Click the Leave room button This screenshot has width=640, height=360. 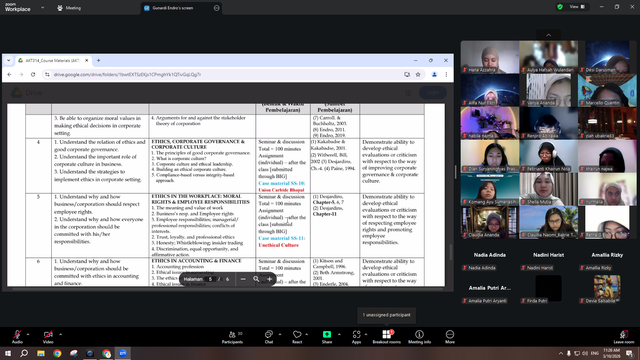point(623,337)
